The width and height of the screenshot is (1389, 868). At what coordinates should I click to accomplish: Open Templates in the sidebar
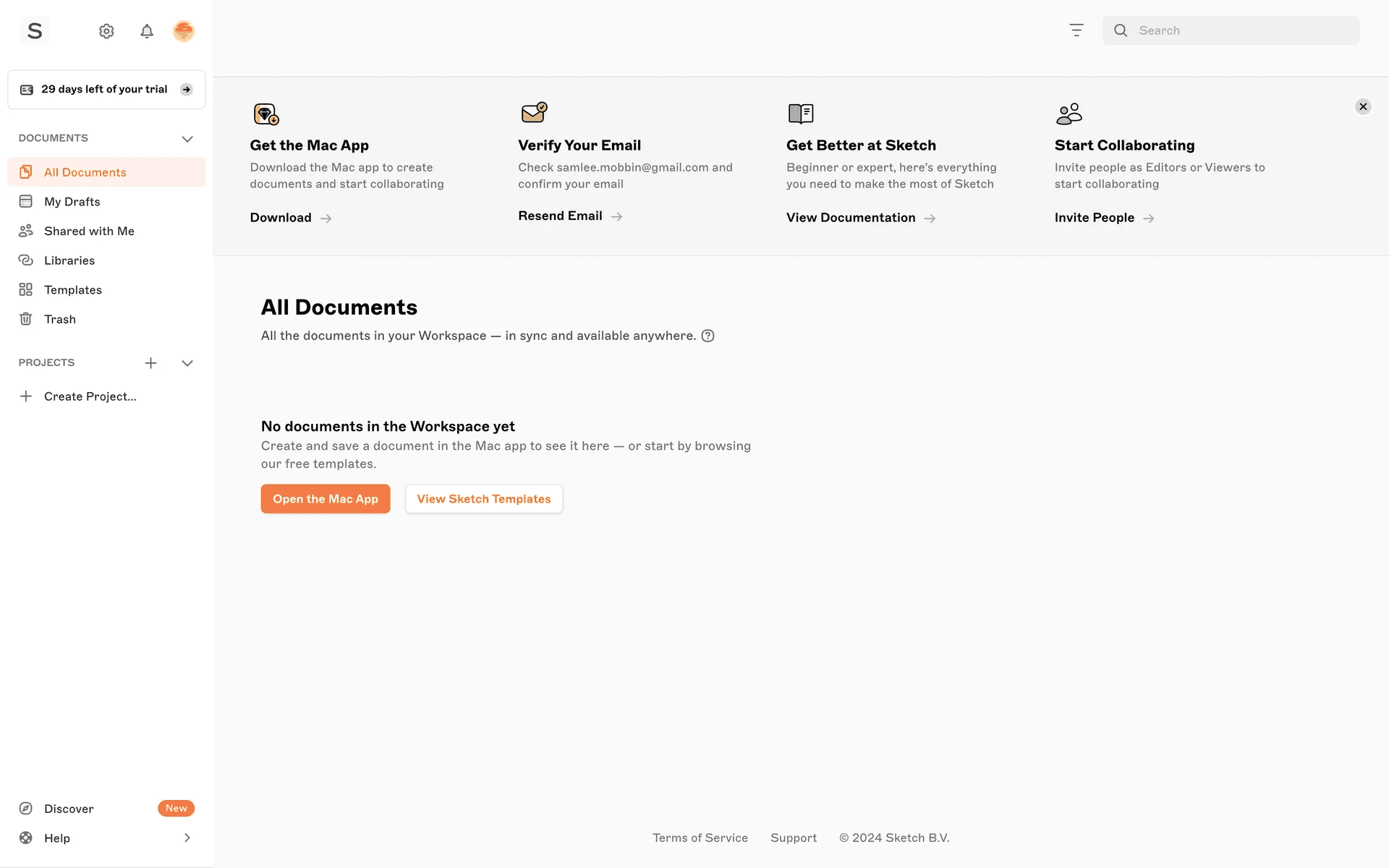73,290
